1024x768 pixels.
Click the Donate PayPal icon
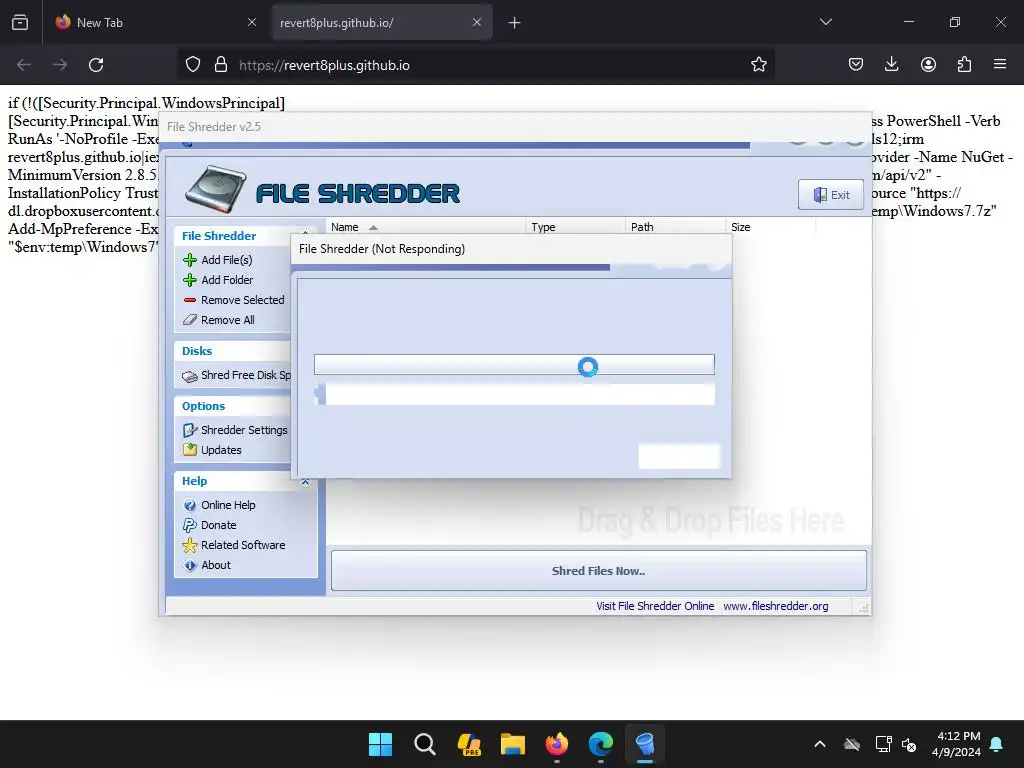pos(190,525)
